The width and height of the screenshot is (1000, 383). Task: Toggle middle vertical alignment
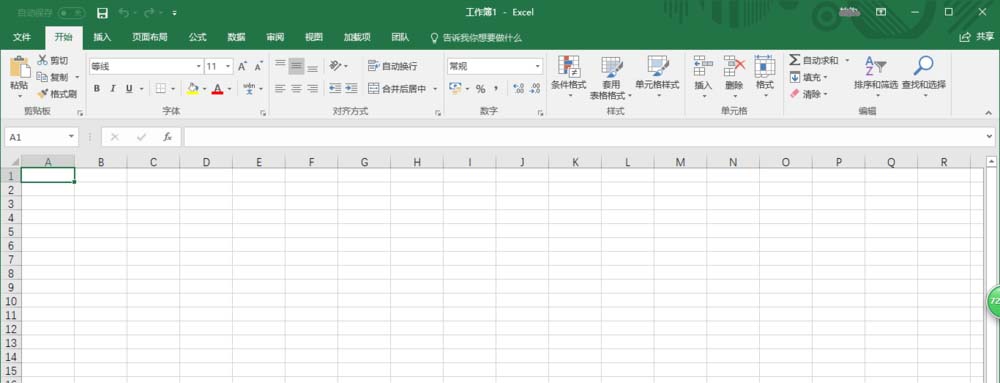click(x=296, y=66)
